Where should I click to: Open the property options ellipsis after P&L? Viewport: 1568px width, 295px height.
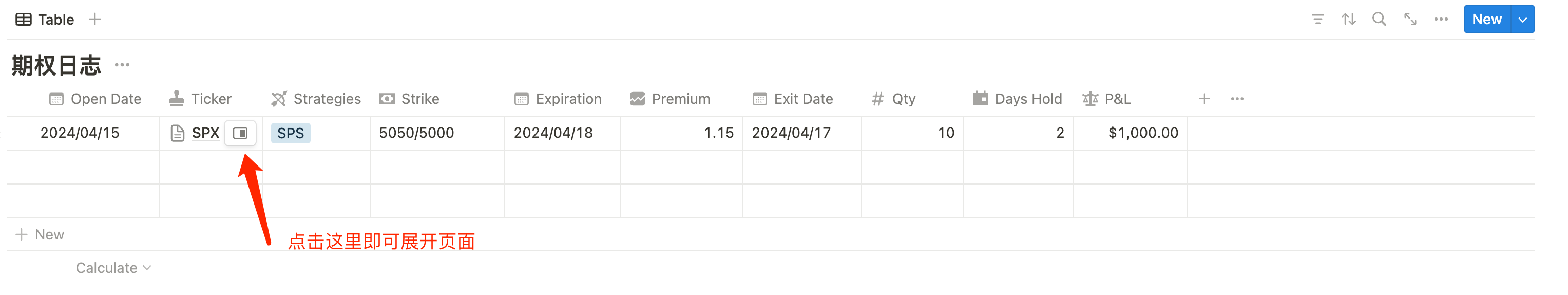(x=1237, y=99)
